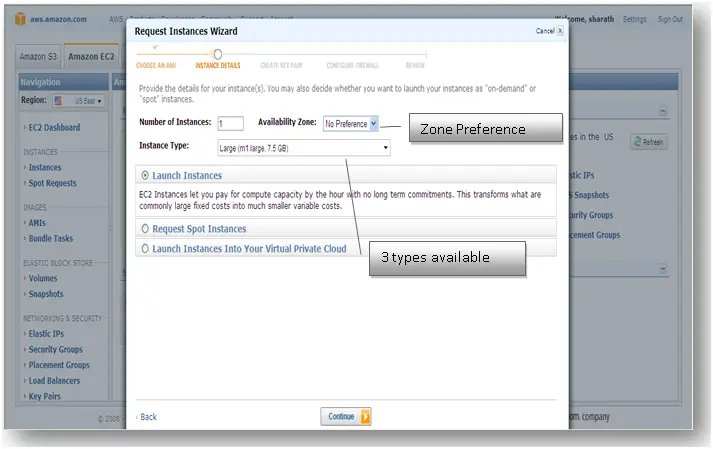Image resolution: width=713 pixels, height=449 pixels.
Task: Click the AWS logo icon
Action: (20, 19)
